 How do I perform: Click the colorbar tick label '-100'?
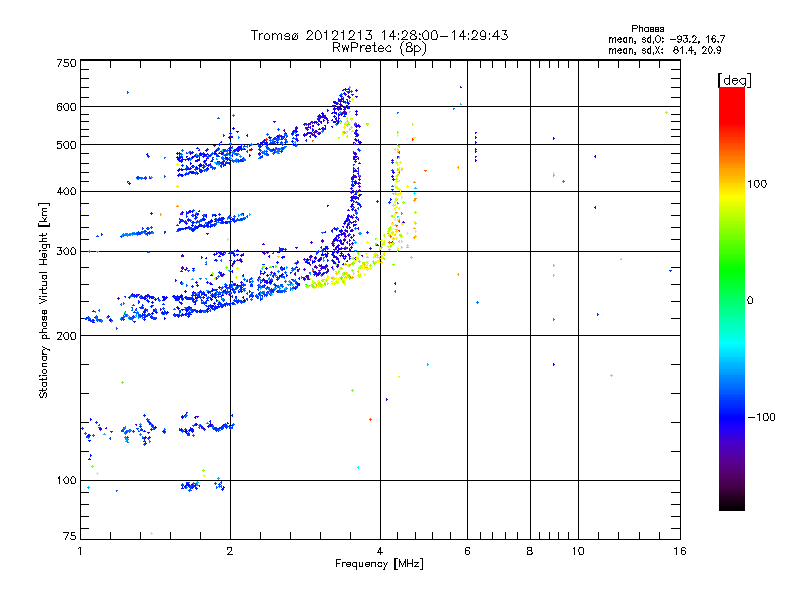[761, 417]
